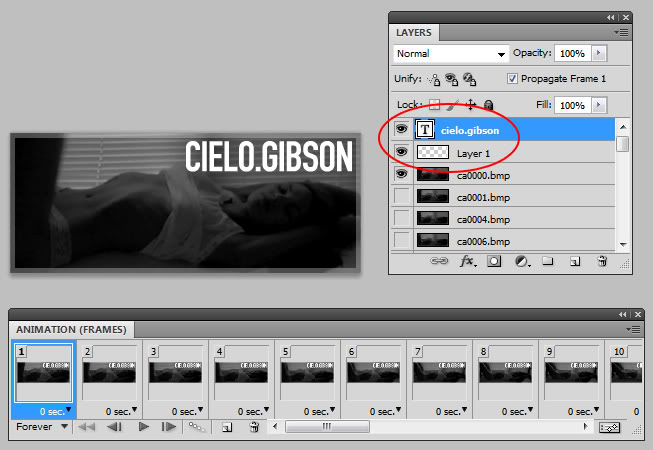Screen dimensions: 653x450
Task: Uncheck Propagate Frame 1
Action: pyautogui.click(x=513, y=79)
